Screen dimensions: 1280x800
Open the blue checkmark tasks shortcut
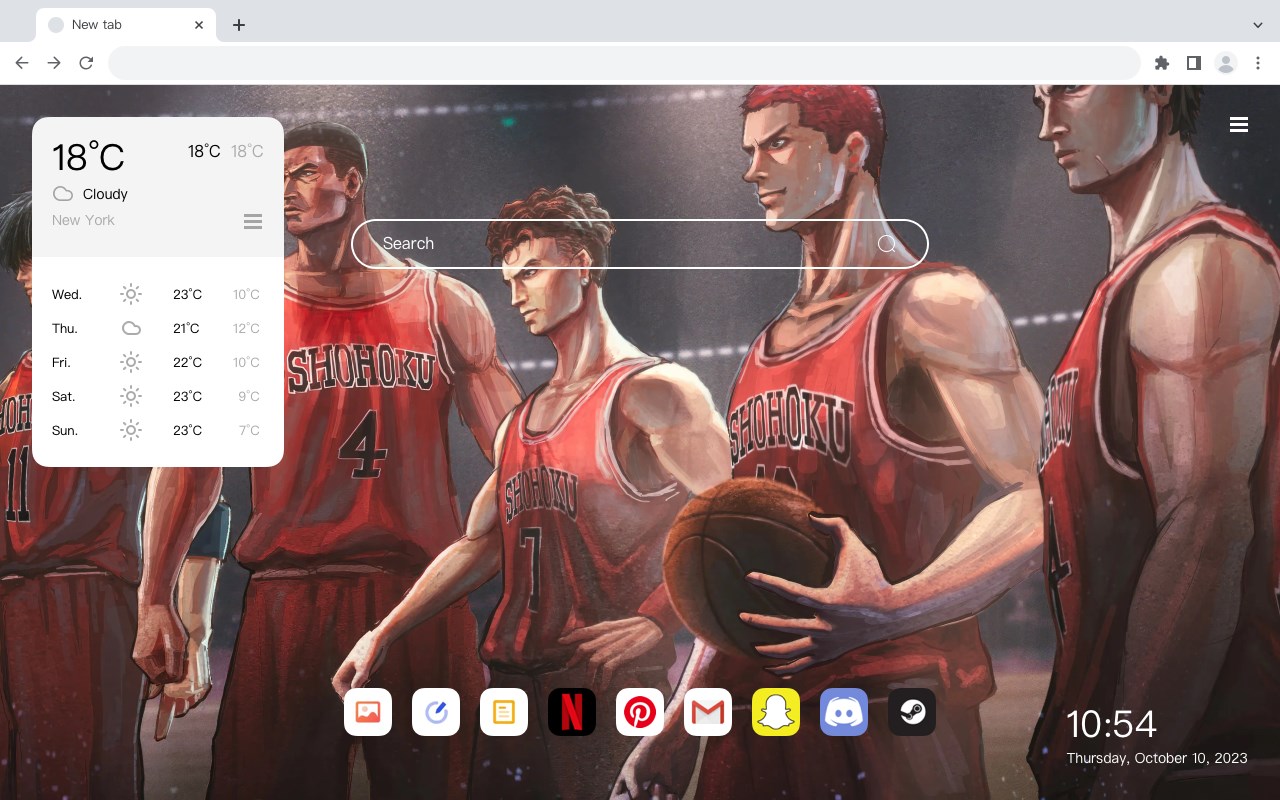(436, 712)
